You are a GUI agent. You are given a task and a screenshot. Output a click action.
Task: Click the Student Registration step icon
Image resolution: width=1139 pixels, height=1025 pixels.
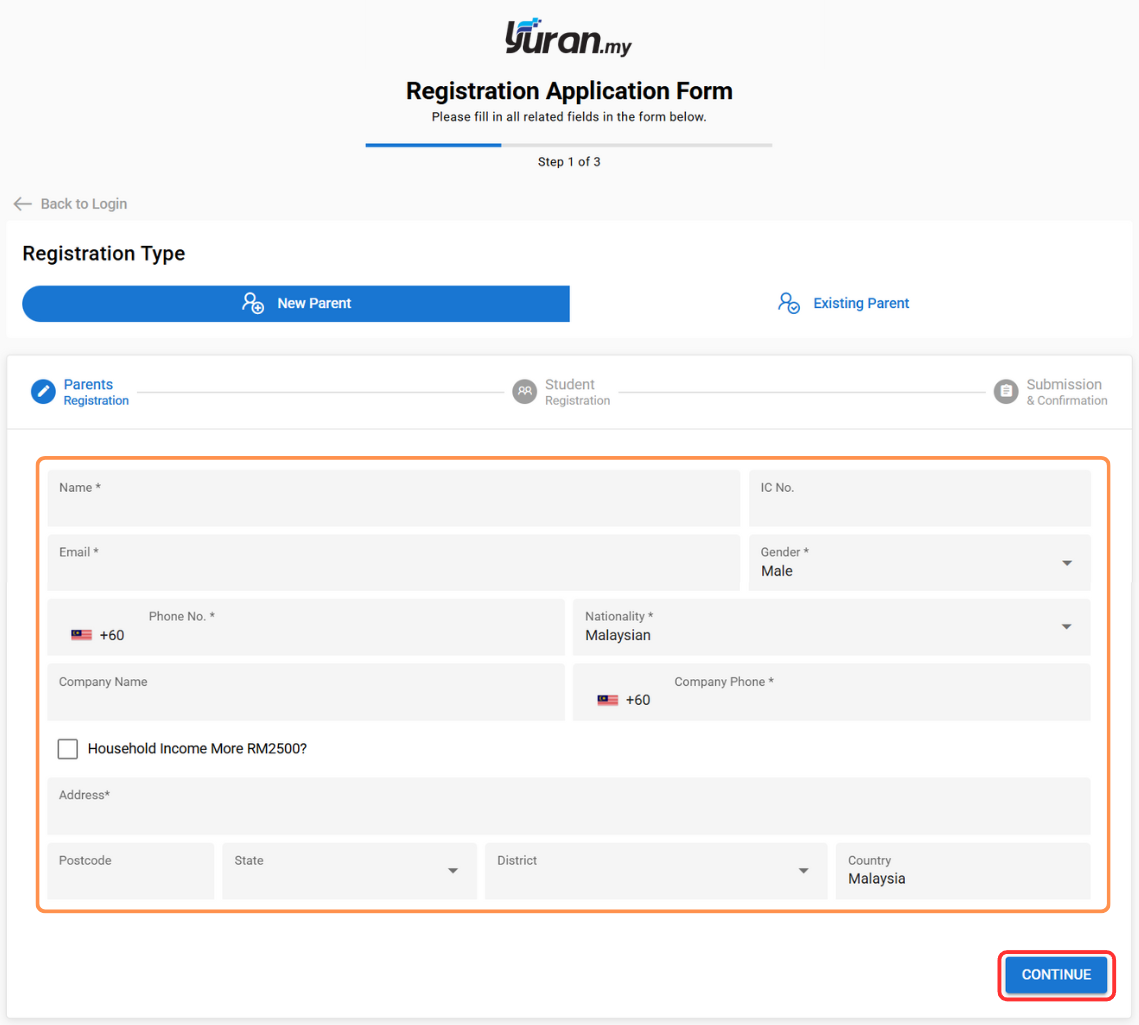pyautogui.click(x=524, y=391)
